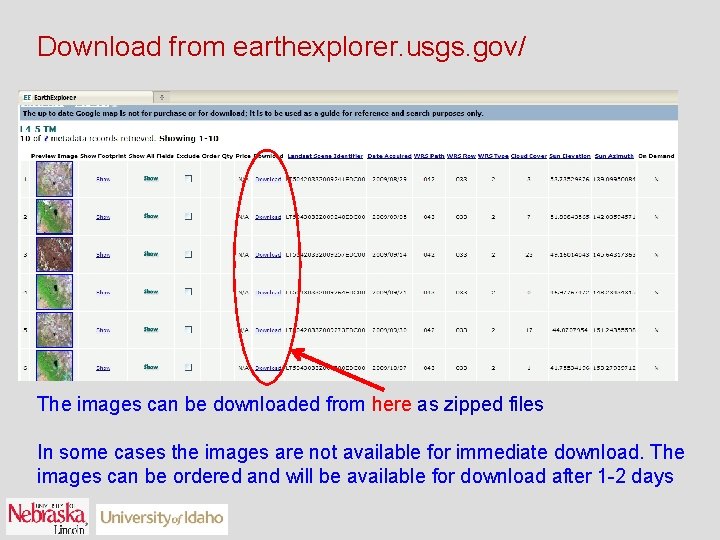Tick the Exclude checkbox in row 1

click(x=188, y=179)
